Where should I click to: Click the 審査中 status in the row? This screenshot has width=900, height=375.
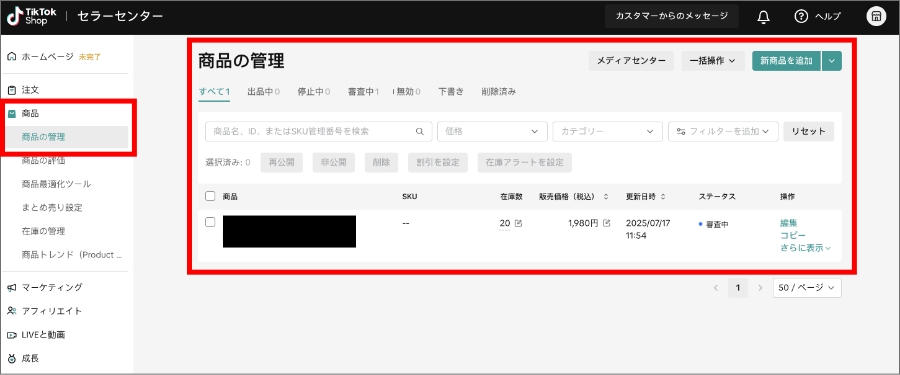(713, 225)
